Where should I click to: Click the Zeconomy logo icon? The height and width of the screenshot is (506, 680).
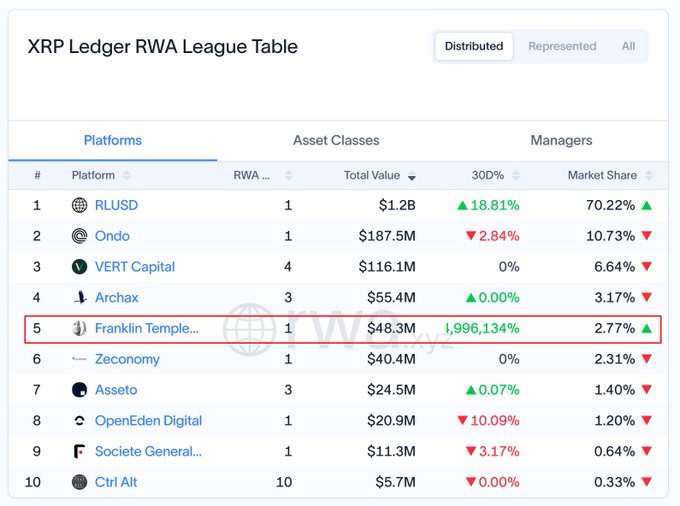click(x=79, y=359)
